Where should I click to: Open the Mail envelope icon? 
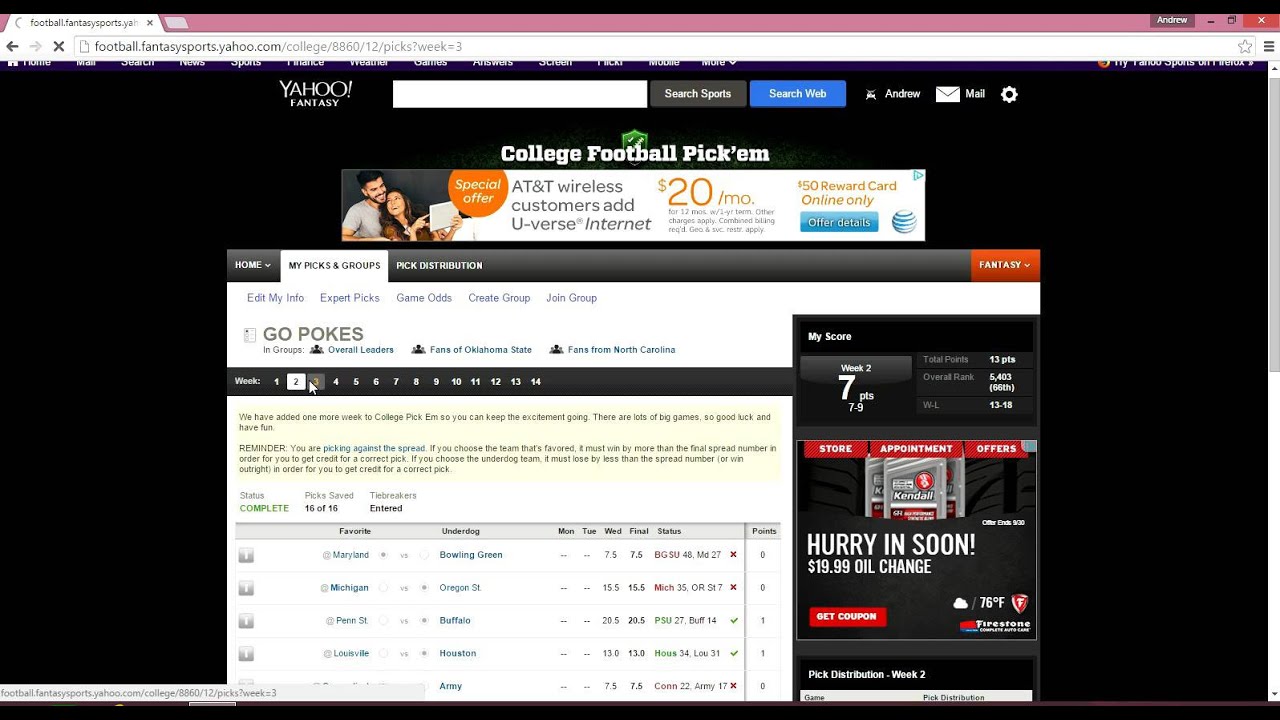(x=947, y=94)
